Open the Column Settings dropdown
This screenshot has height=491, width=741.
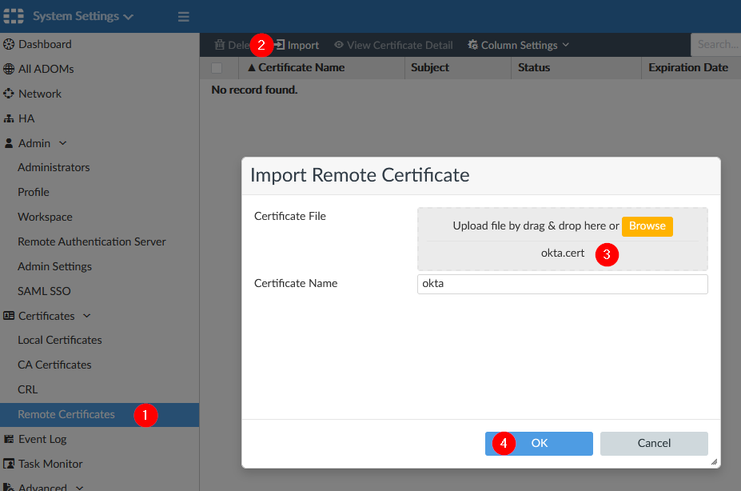coord(518,45)
